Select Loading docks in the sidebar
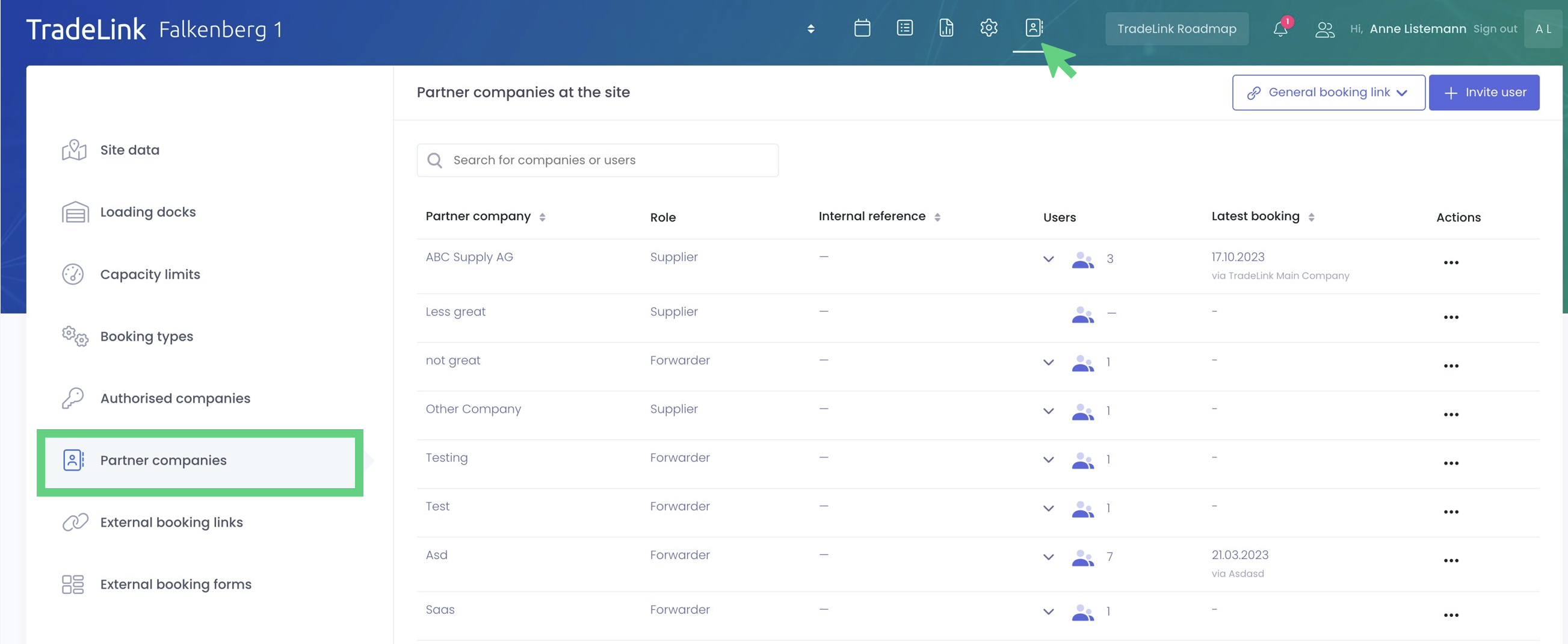Screen dimensions: 1568x644 pyautogui.click(x=147, y=212)
